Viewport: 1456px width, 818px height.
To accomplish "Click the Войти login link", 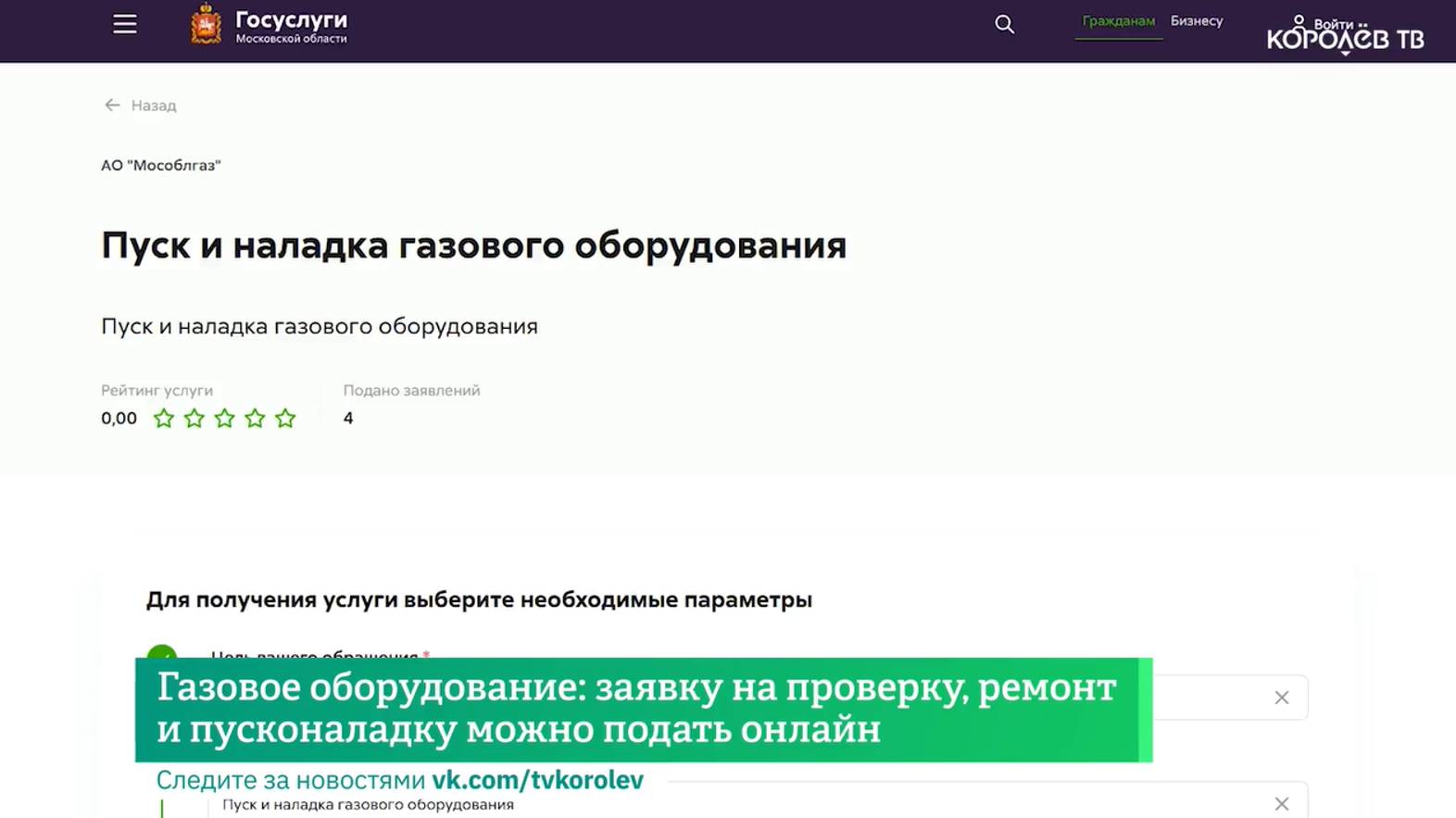I will click(1333, 23).
